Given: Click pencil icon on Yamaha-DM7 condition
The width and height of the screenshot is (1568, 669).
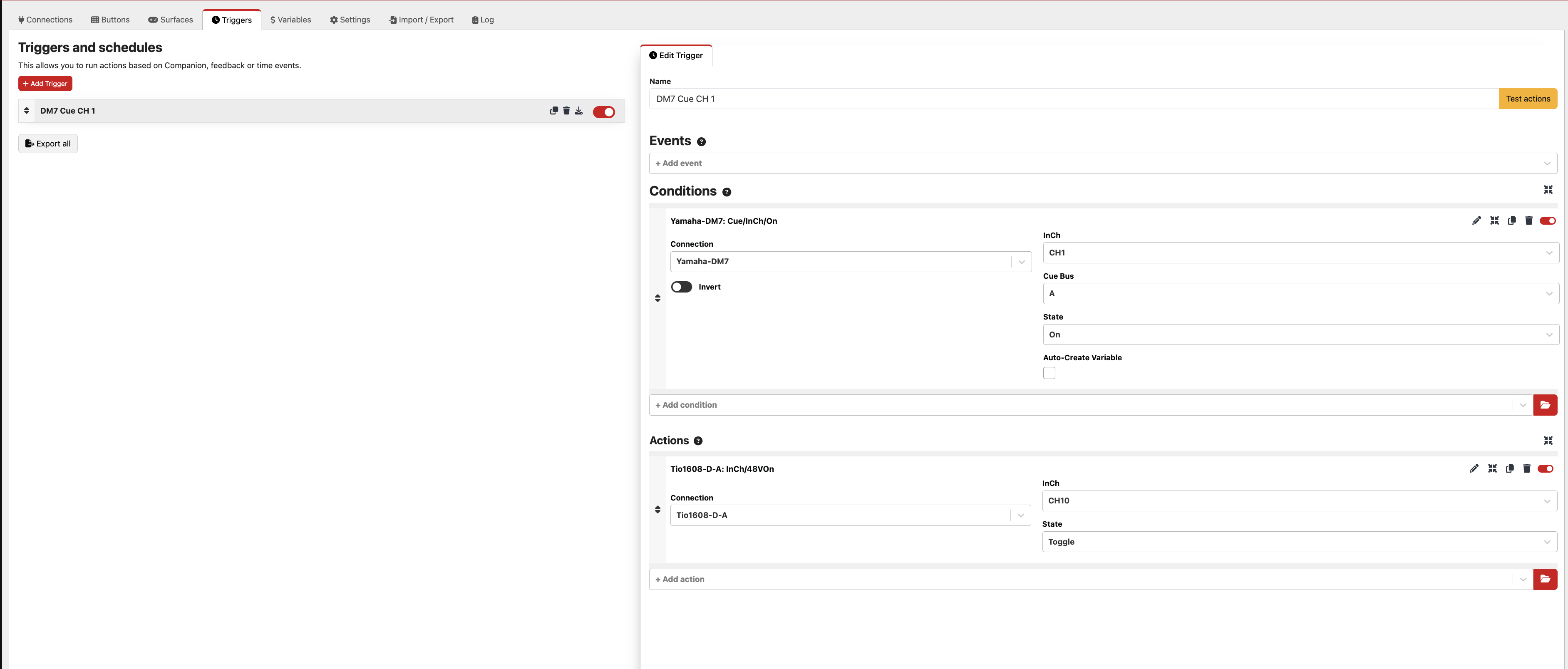Looking at the screenshot, I should [x=1476, y=221].
